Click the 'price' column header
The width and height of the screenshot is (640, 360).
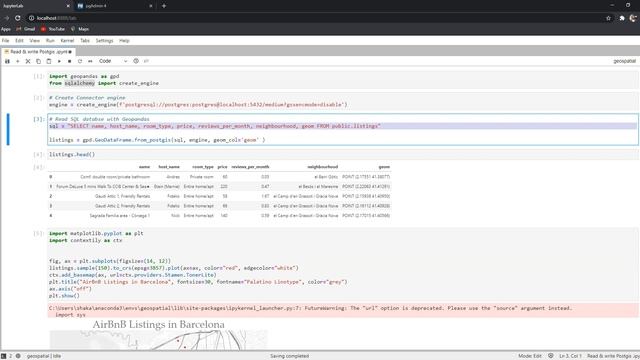(222, 167)
